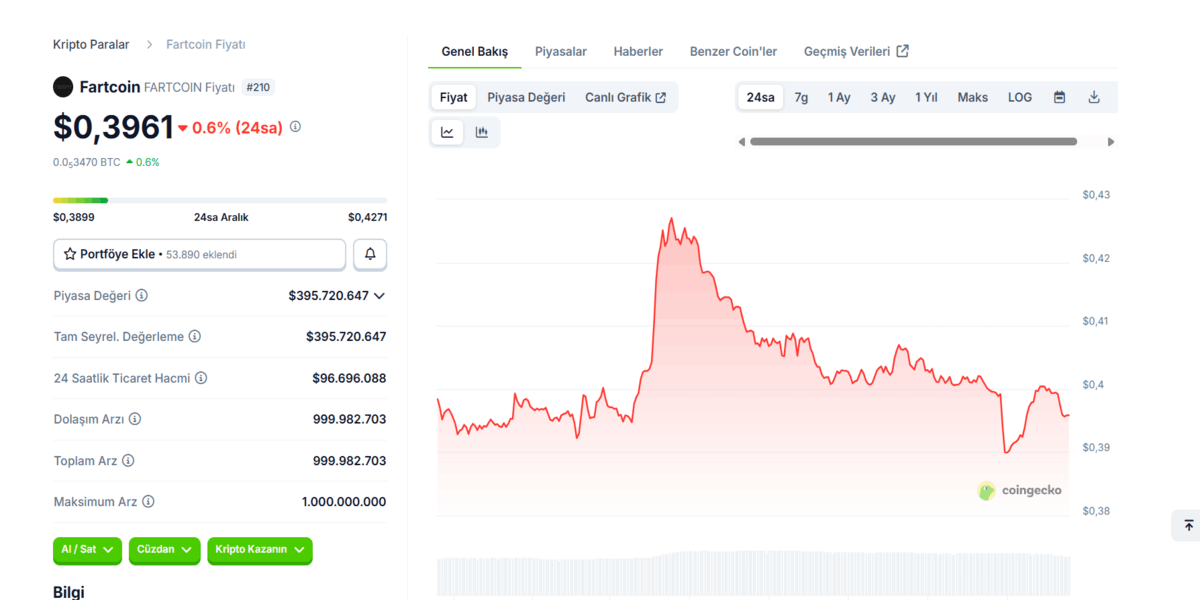Expand the Al / Sat dropdown

pos(87,550)
